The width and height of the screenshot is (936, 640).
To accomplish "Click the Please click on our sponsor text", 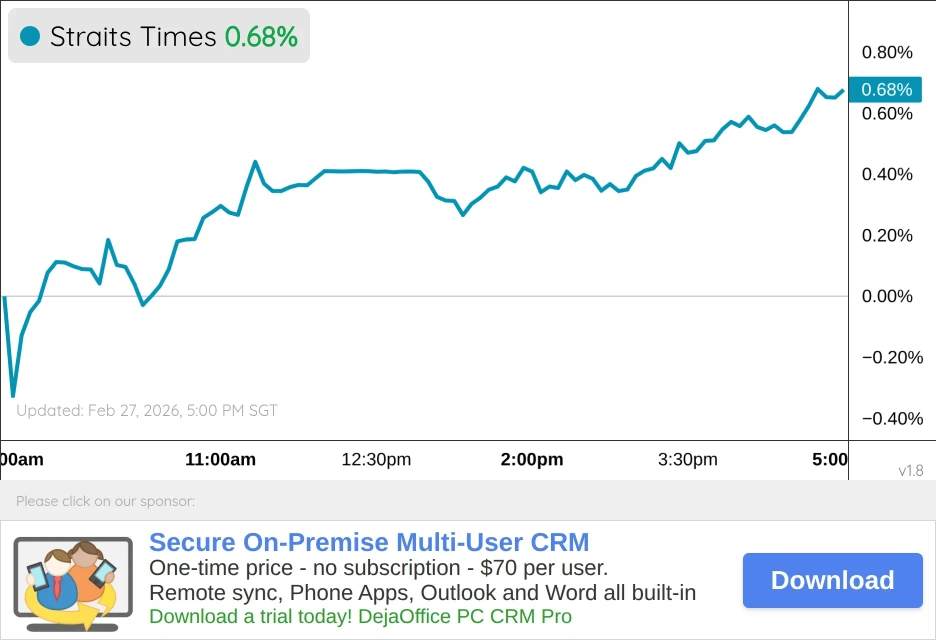I will (x=105, y=501).
